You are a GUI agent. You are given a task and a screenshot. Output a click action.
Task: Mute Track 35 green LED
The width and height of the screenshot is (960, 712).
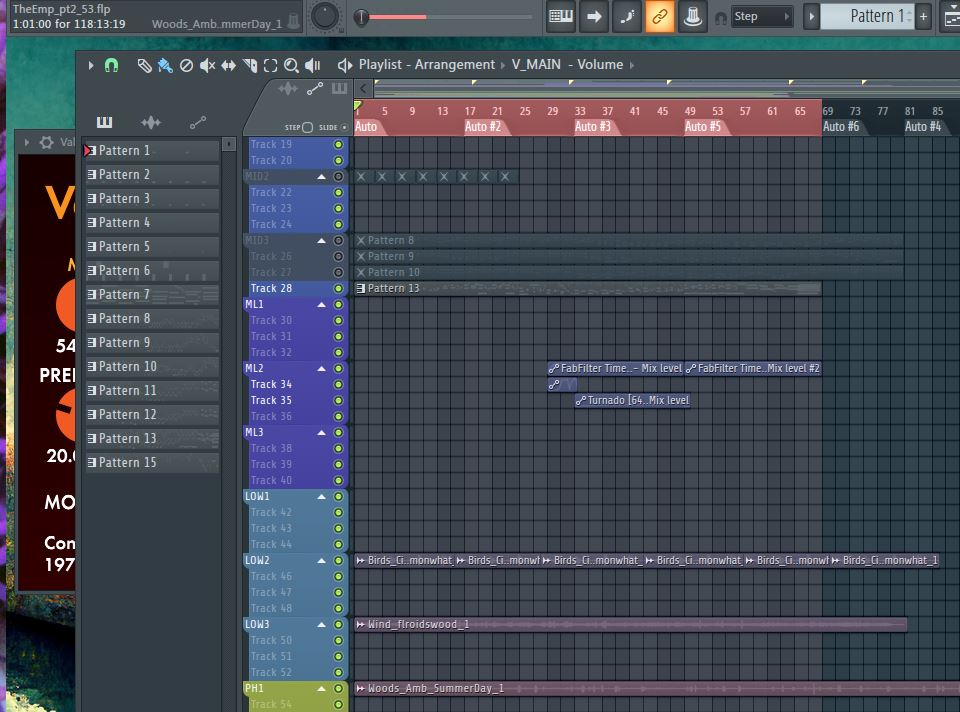(338, 400)
